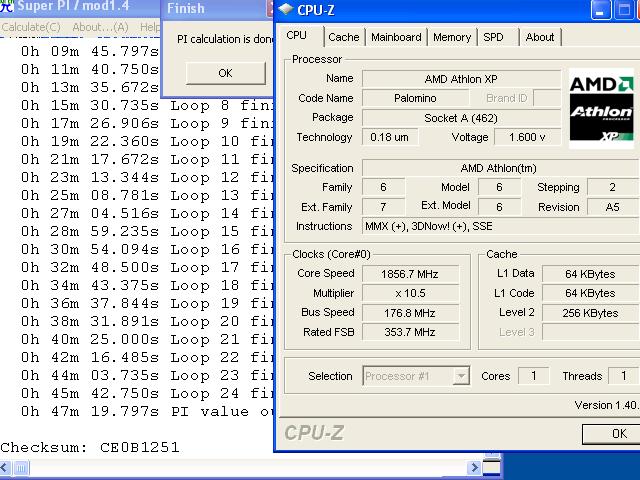The width and height of the screenshot is (640, 480).
Task: Click the 0h 09m 45.797s line
Action: coord(90,51)
